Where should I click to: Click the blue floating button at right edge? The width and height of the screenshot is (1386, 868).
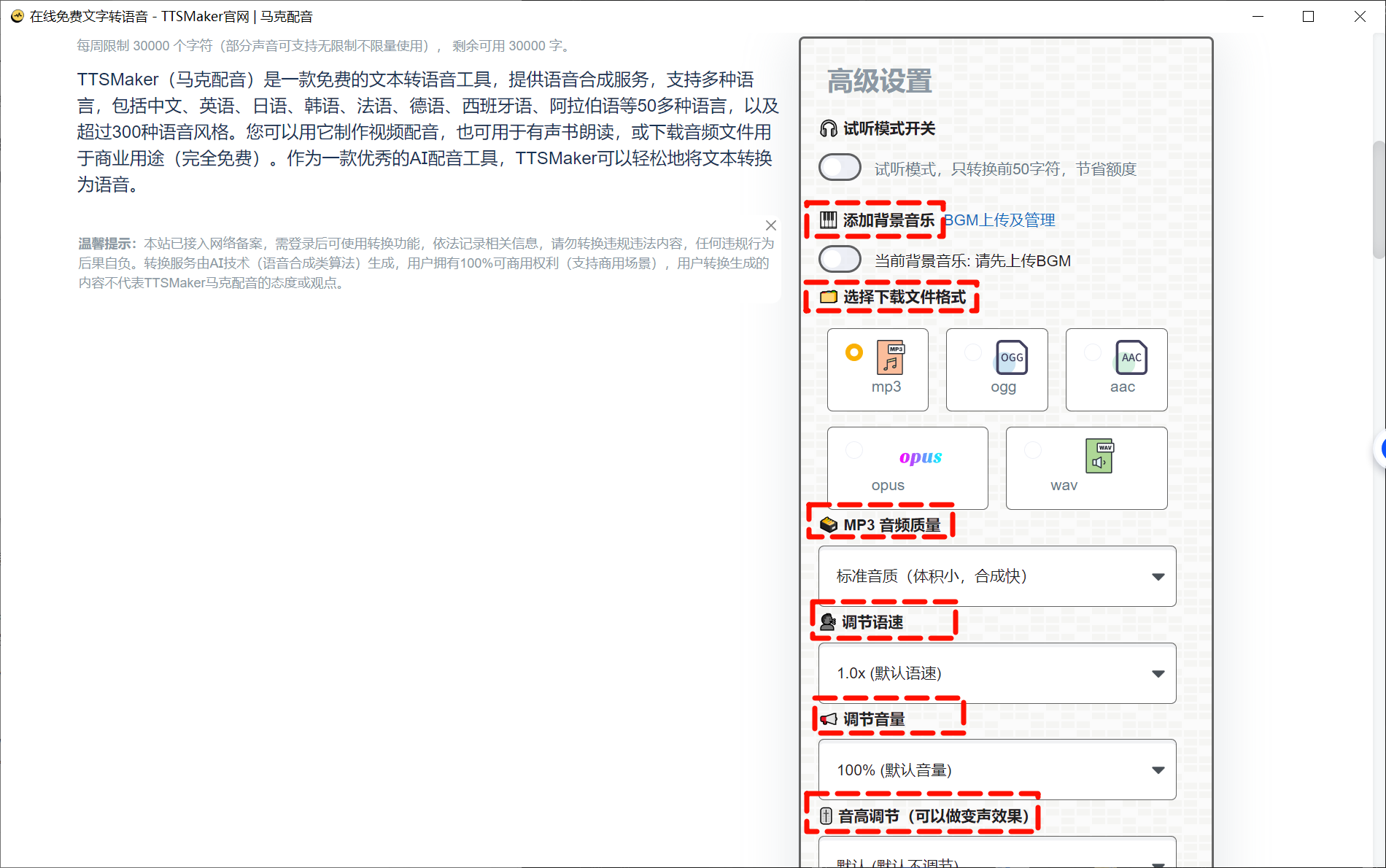point(1380,450)
